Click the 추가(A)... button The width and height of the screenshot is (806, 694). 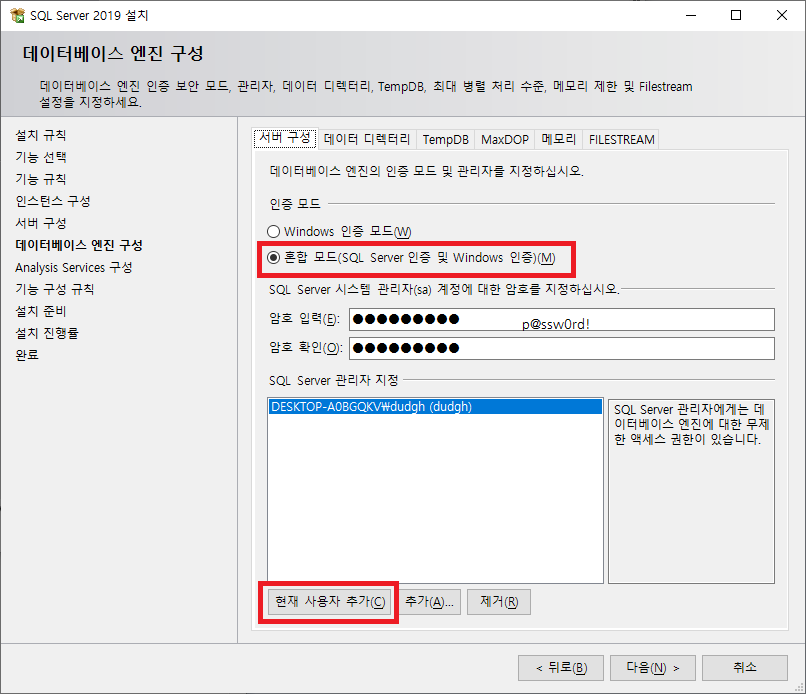429,602
